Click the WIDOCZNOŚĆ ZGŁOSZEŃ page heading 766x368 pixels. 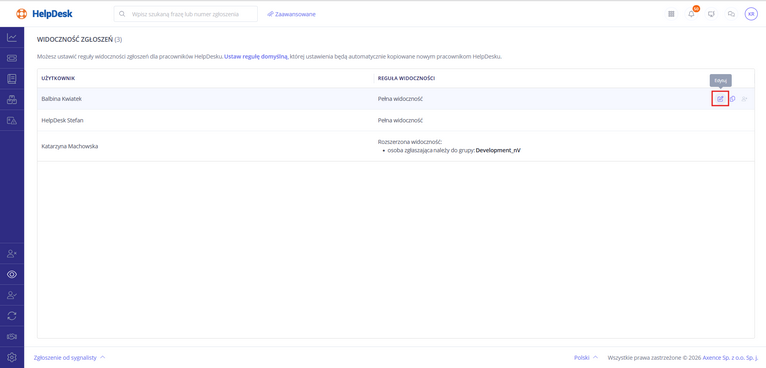coord(75,39)
